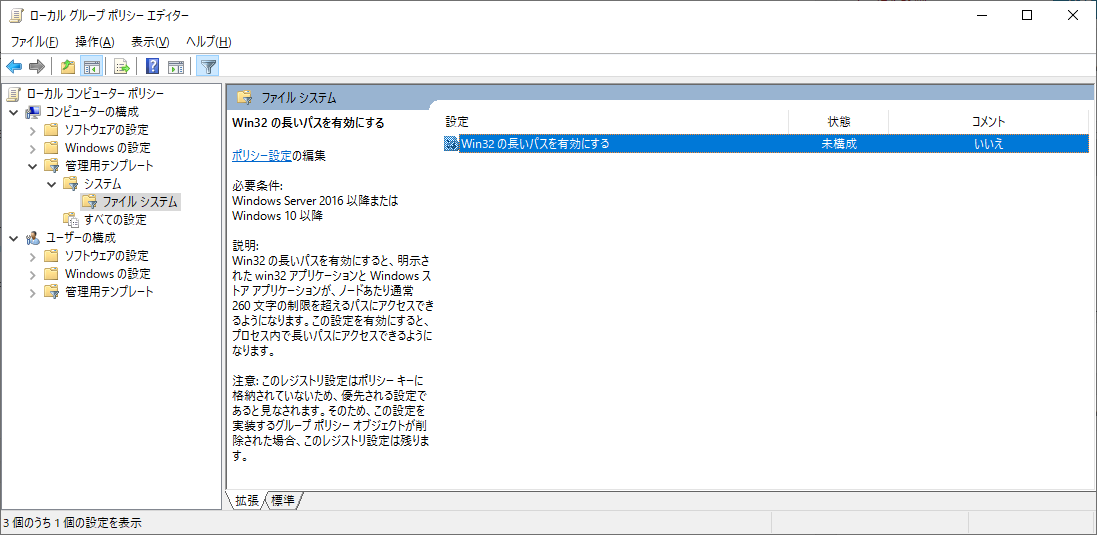
Task: Open the 表示(V) menu
Action: point(150,41)
